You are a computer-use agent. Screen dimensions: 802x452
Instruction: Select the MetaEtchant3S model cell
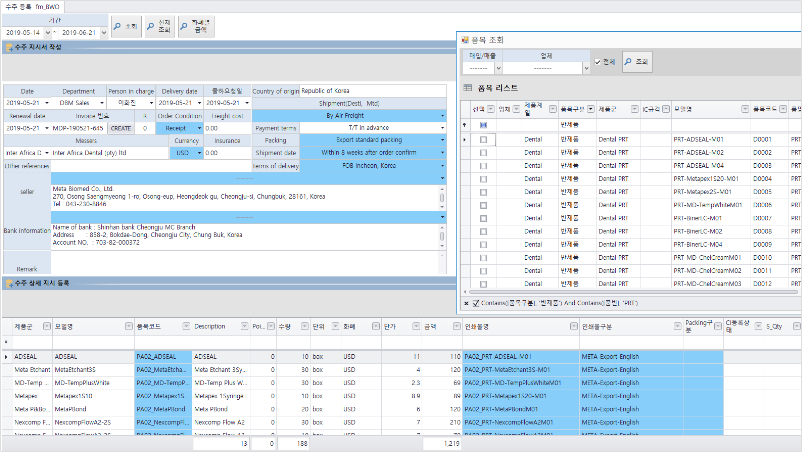click(94, 370)
